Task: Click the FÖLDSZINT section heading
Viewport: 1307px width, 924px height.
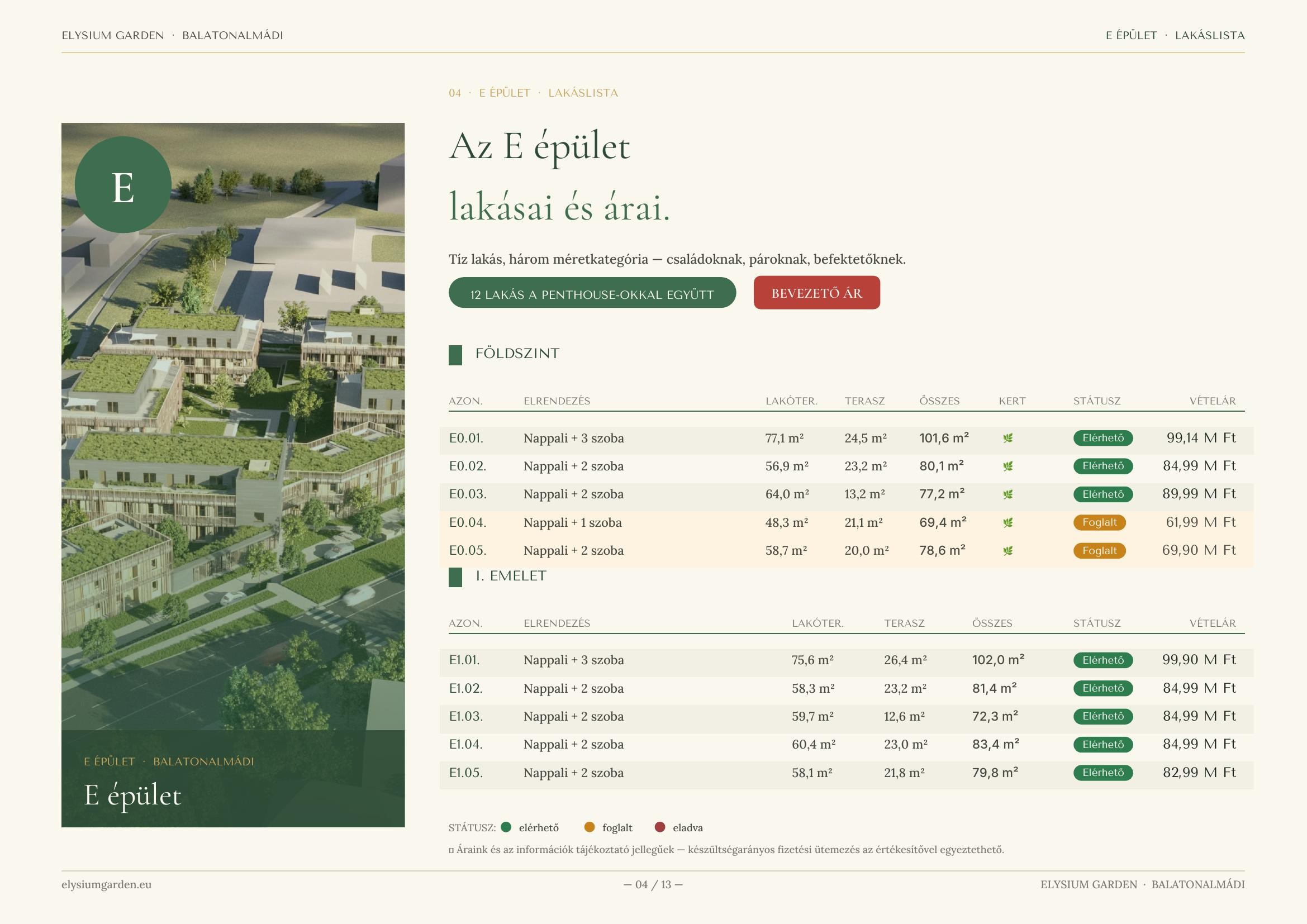Action: 517,353
